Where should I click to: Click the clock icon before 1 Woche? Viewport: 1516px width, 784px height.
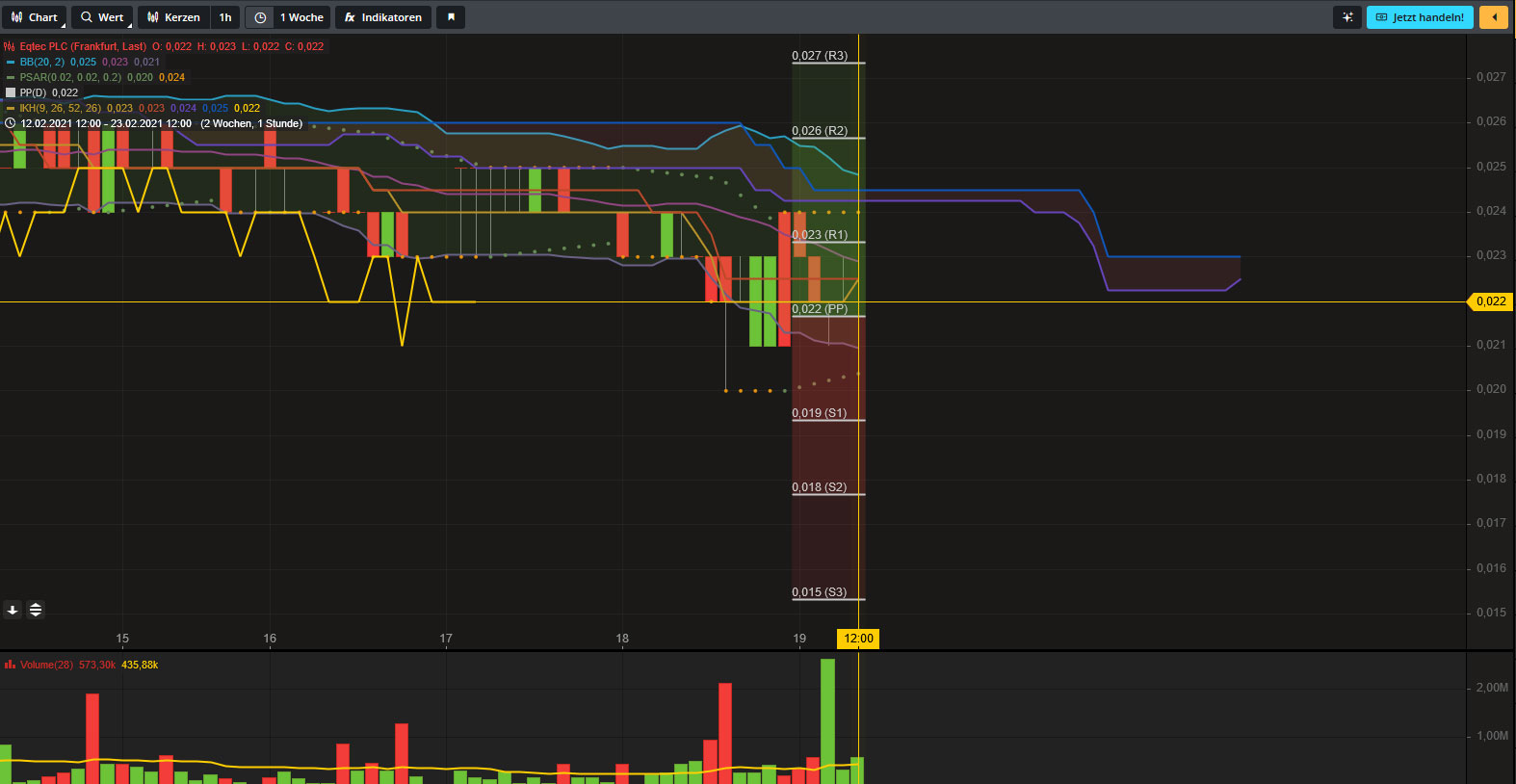260,17
